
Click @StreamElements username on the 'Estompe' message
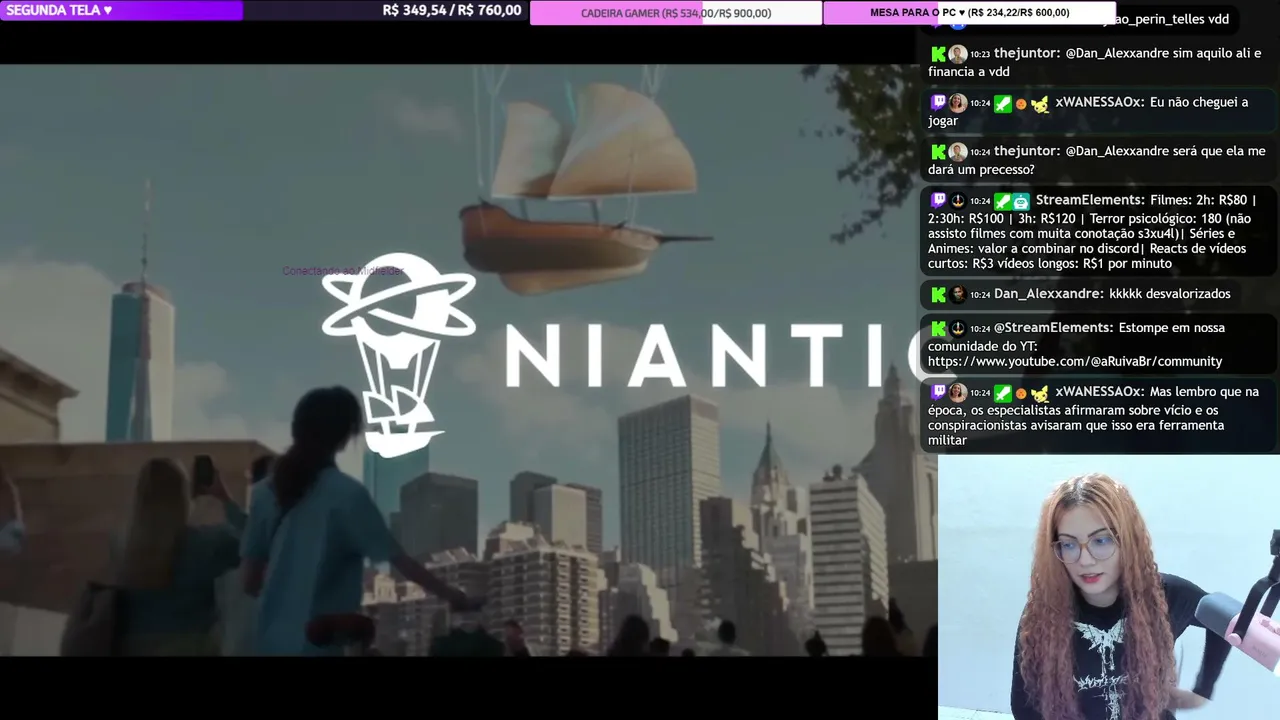[x=1053, y=328]
